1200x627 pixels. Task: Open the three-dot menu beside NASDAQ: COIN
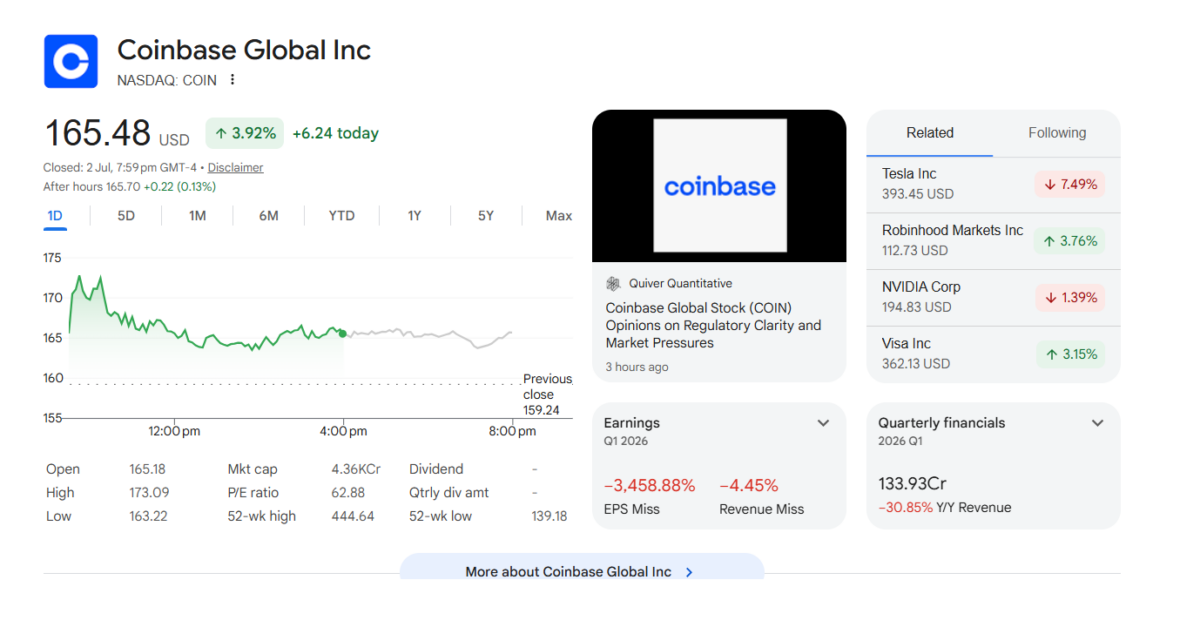232,80
